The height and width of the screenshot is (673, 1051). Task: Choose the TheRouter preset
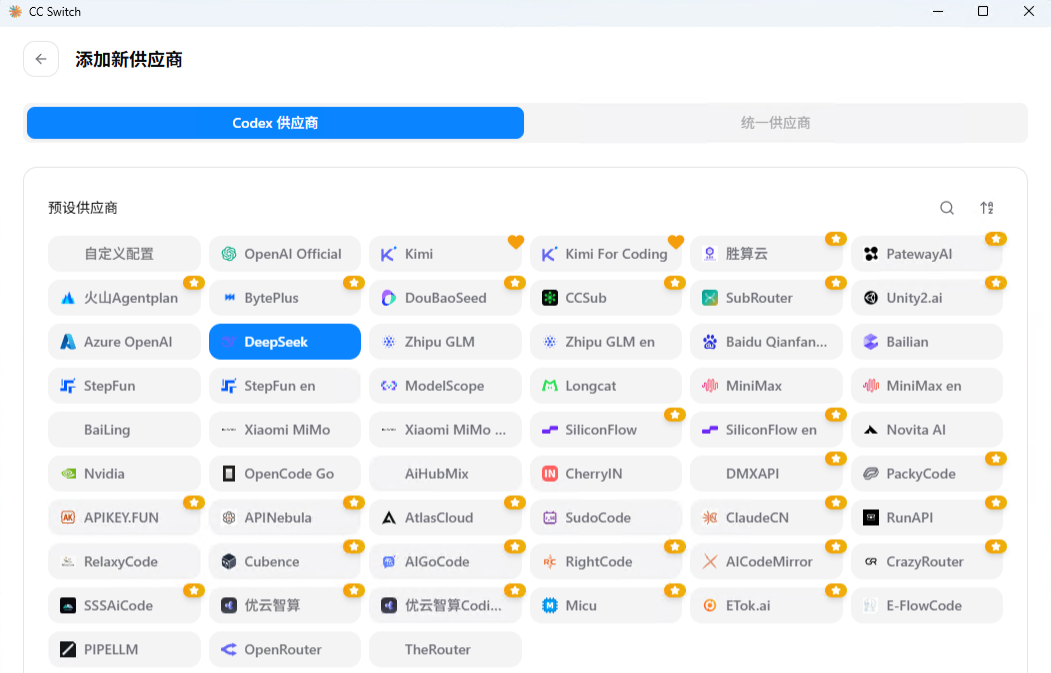click(x=445, y=650)
